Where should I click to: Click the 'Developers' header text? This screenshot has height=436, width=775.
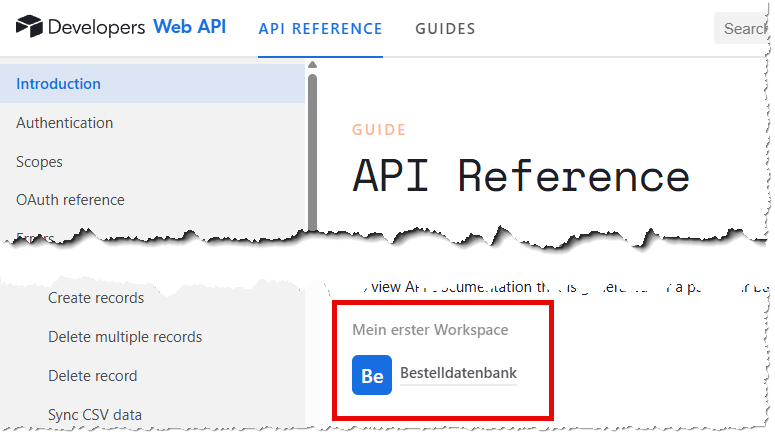pyautogui.click(x=96, y=27)
